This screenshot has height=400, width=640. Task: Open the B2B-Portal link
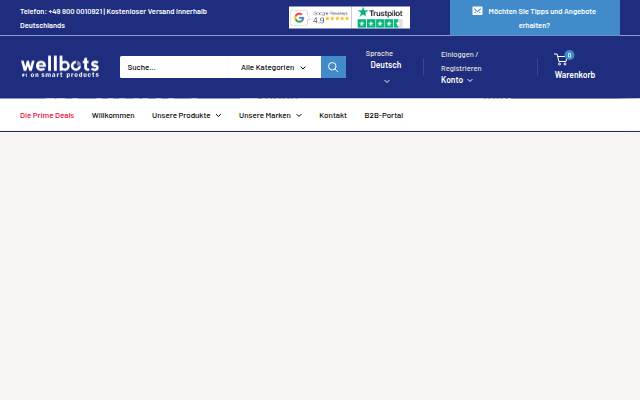[x=384, y=116]
